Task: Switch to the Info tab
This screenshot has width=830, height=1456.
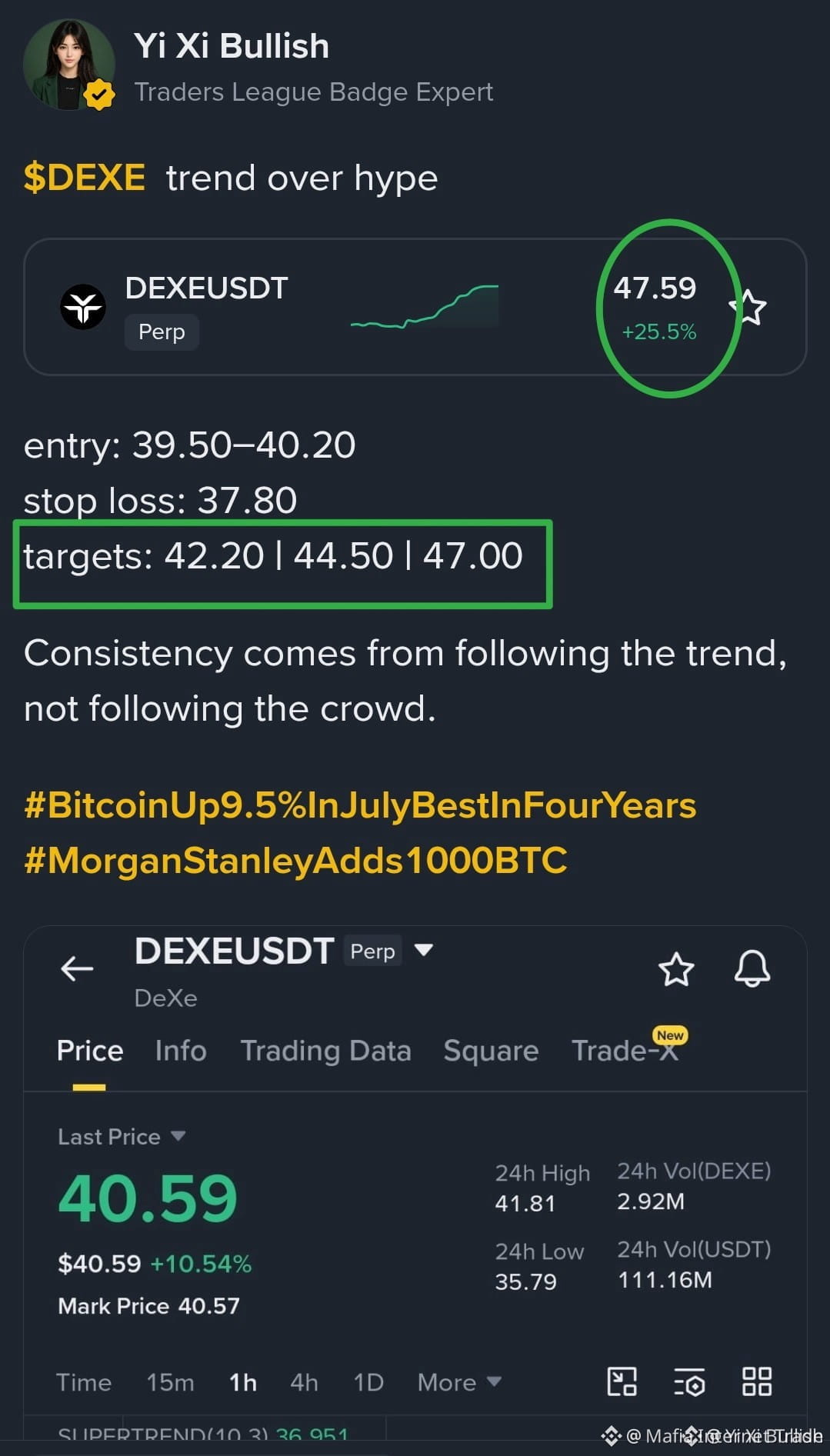Action: point(181,1051)
